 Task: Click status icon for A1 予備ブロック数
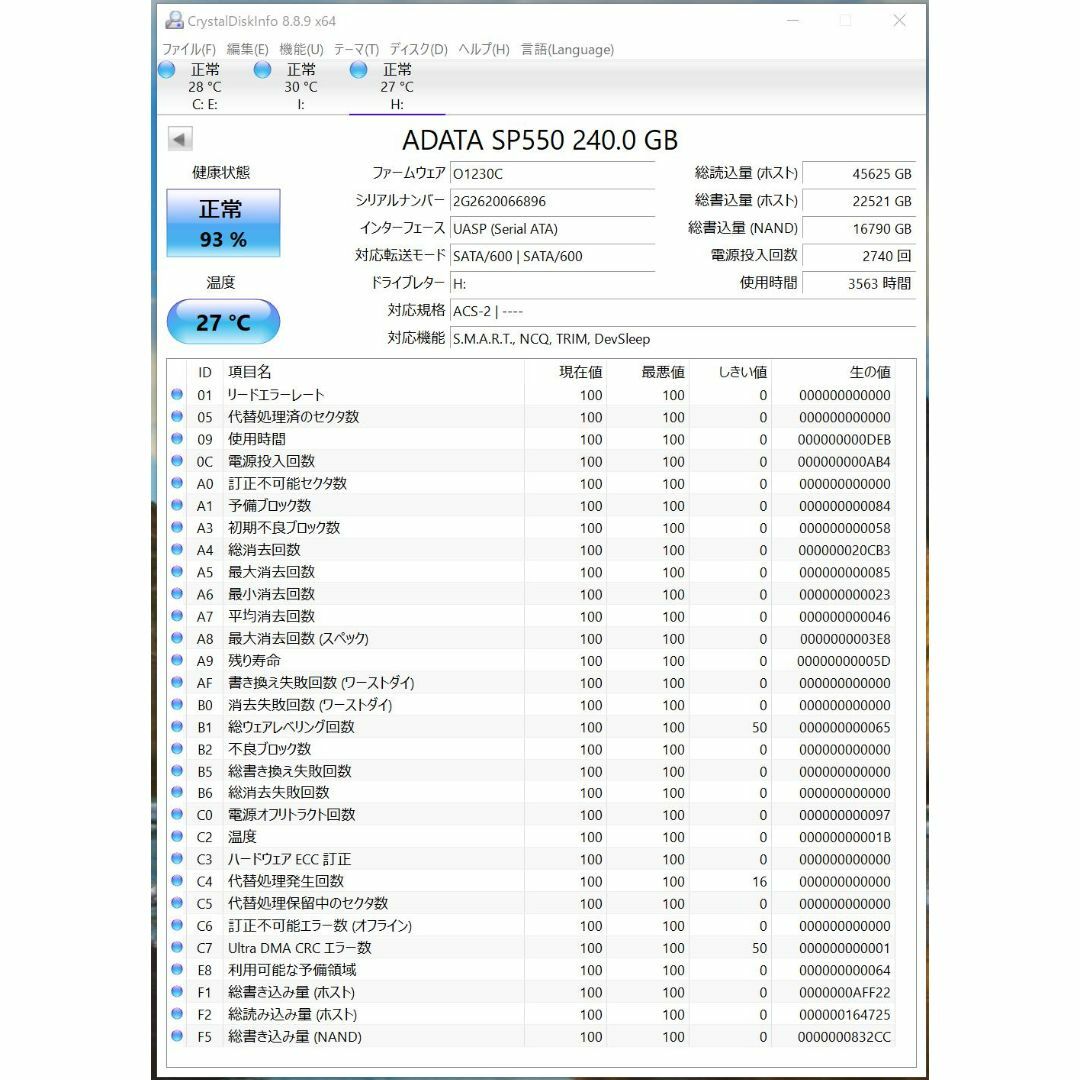(x=177, y=505)
